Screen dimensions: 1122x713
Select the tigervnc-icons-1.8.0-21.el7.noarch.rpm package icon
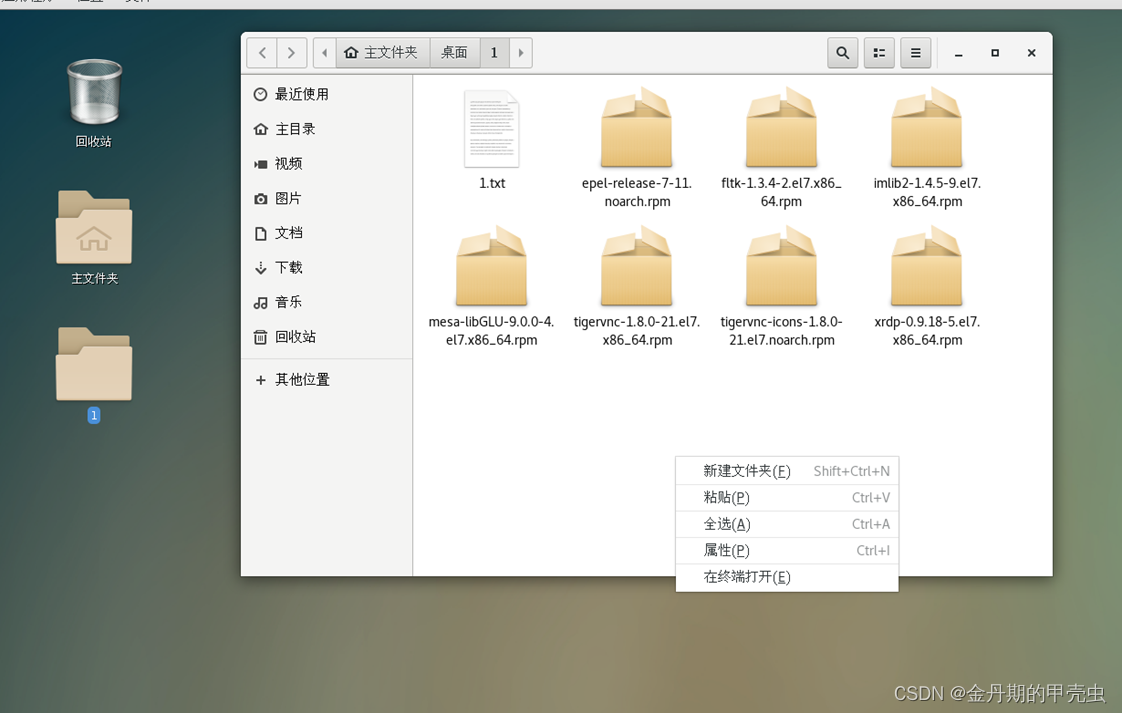pos(781,266)
